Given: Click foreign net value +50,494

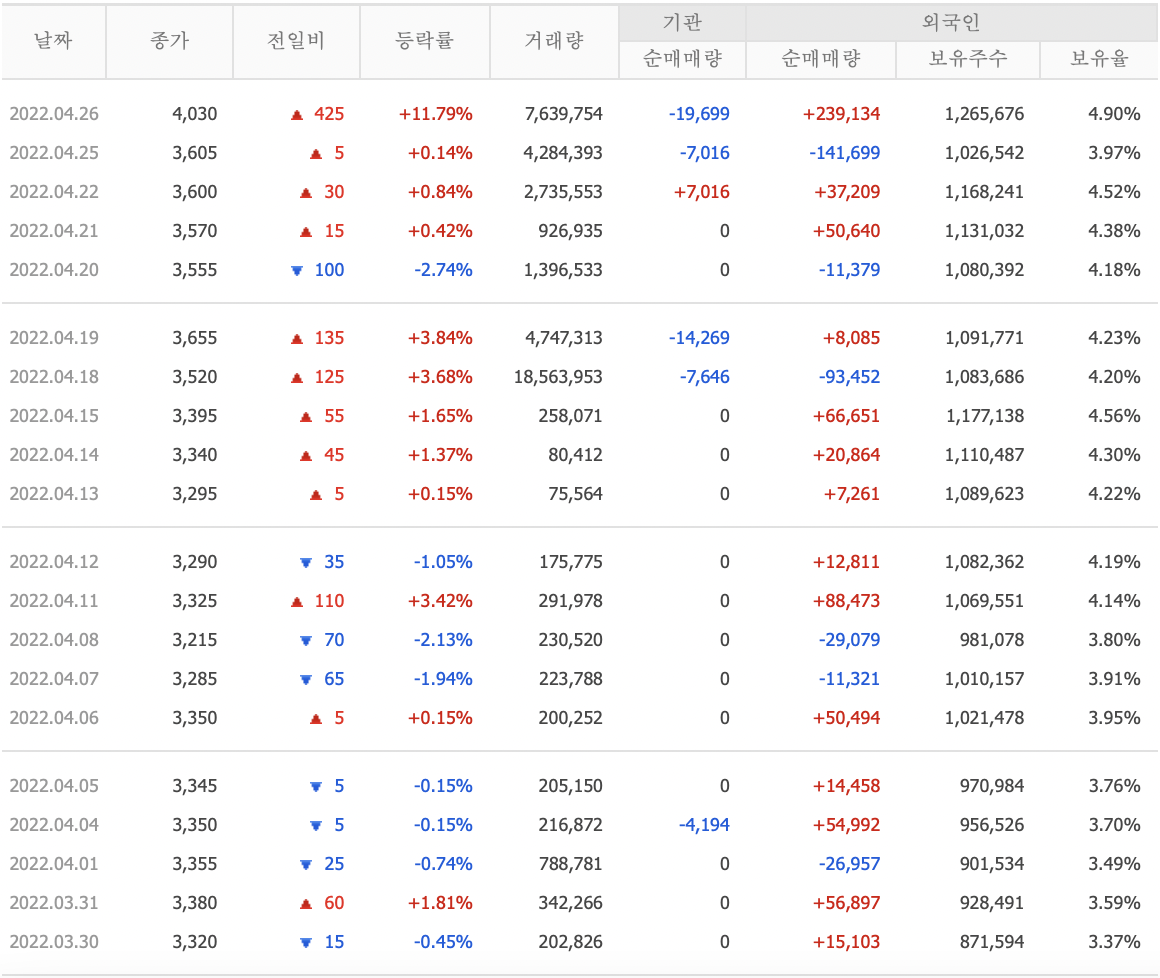Looking at the screenshot, I should (x=846, y=718).
